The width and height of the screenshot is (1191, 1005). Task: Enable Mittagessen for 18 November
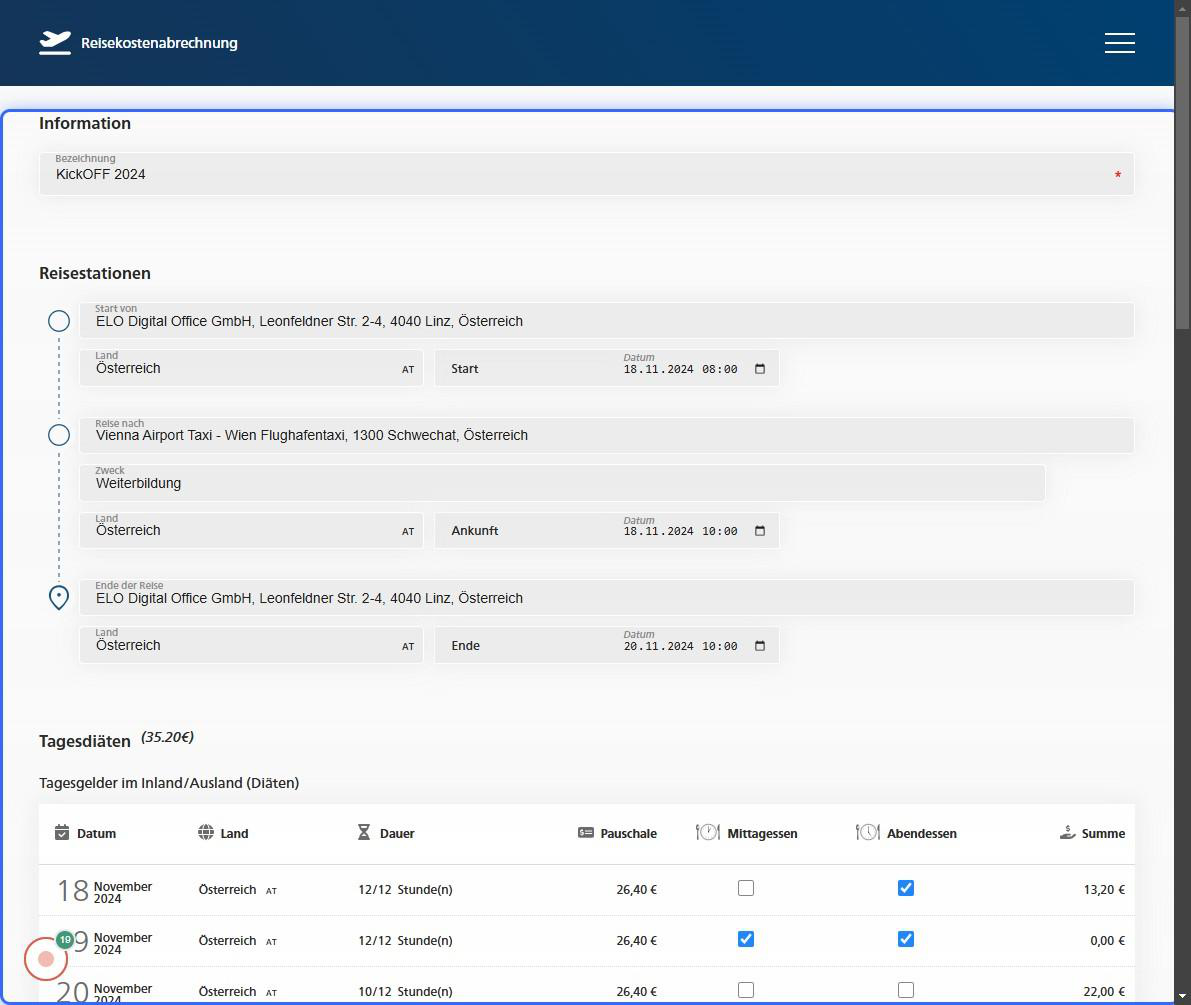point(746,888)
